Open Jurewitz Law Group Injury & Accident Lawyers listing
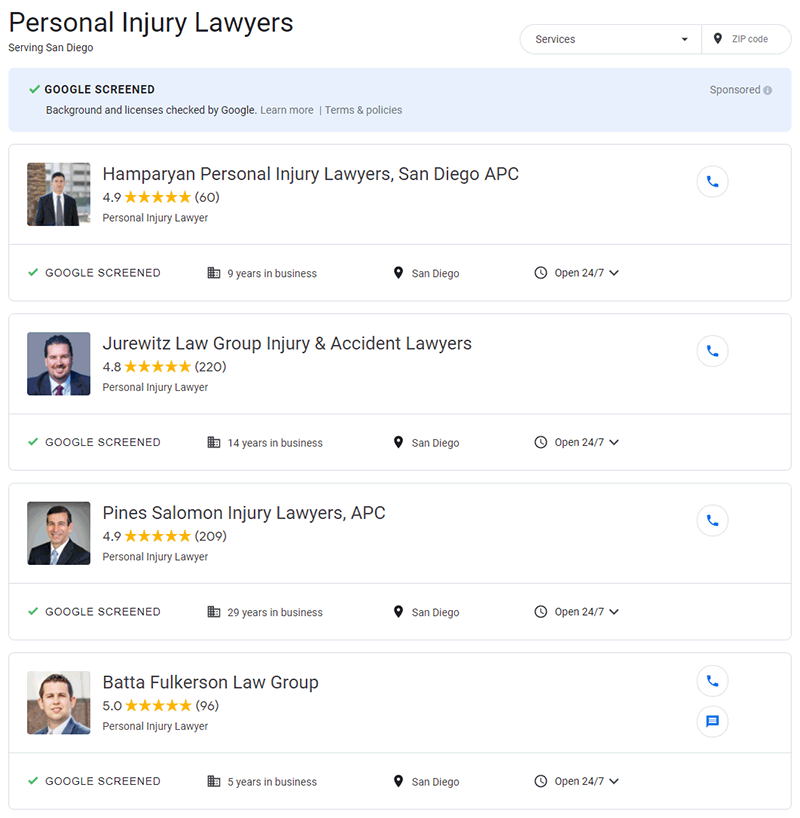800x818 pixels. click(x=287, y=343)
